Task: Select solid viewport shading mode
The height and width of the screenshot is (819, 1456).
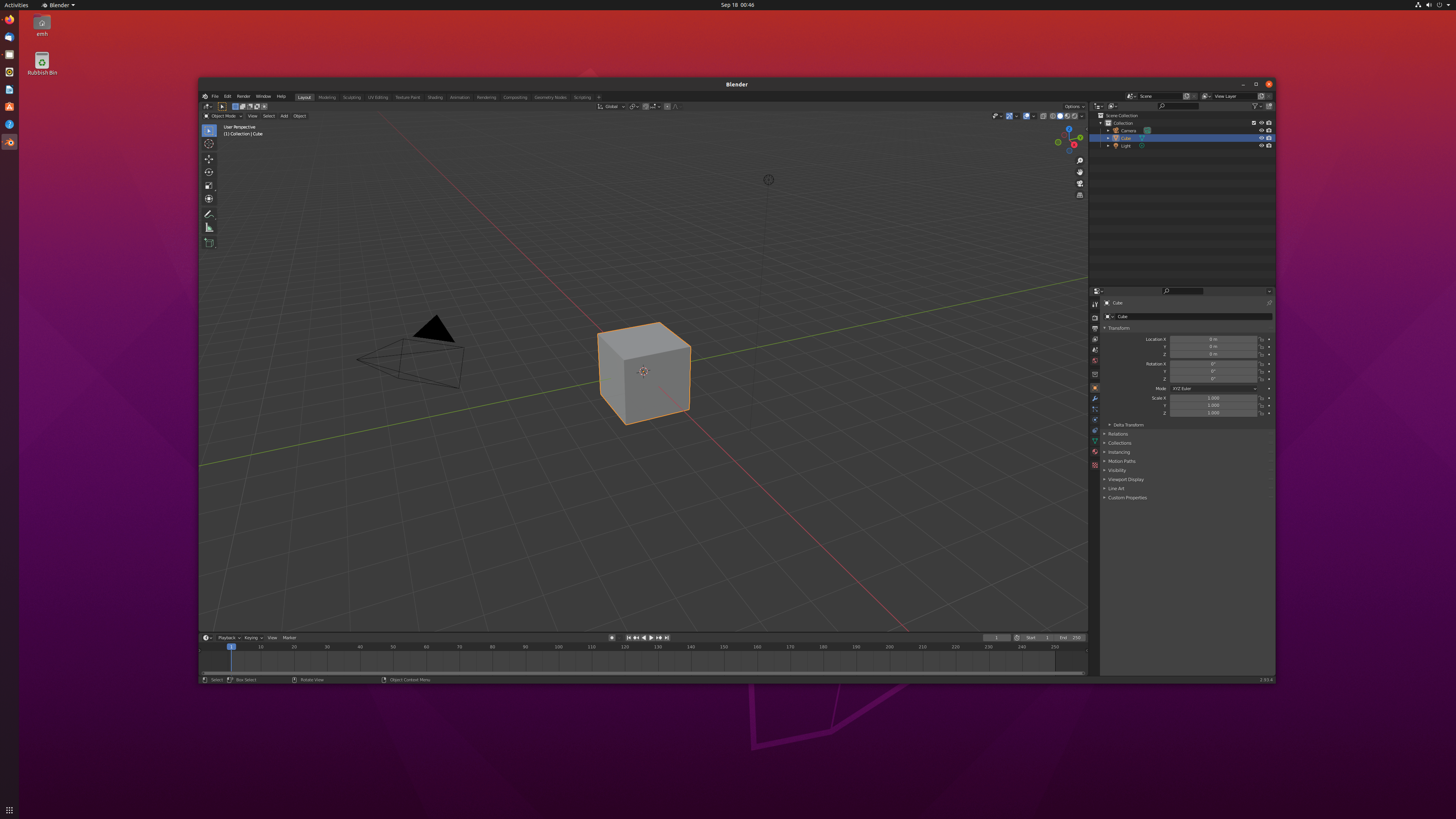Action: click(1060, 116)
